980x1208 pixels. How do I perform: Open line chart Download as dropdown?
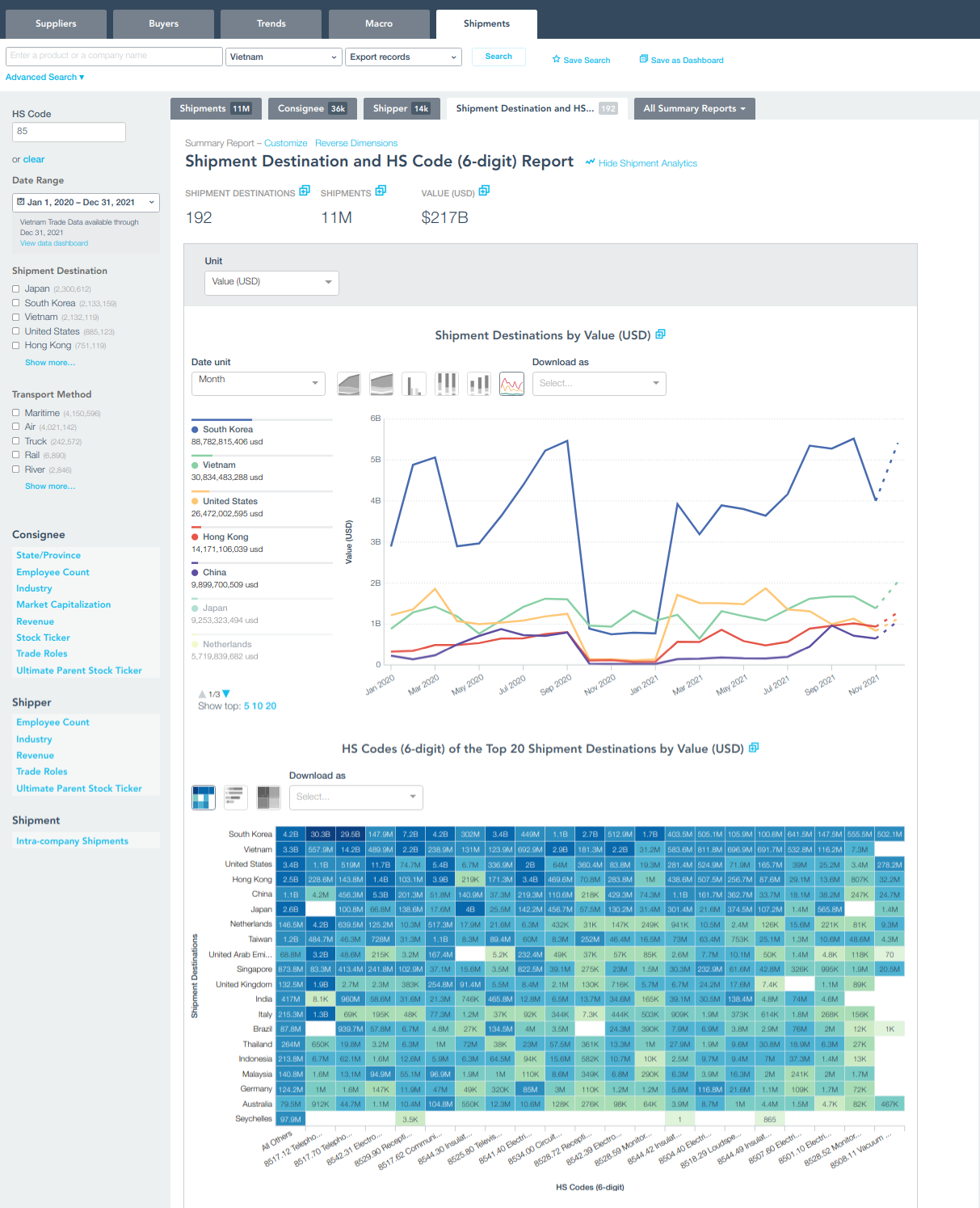click(599, 384)
